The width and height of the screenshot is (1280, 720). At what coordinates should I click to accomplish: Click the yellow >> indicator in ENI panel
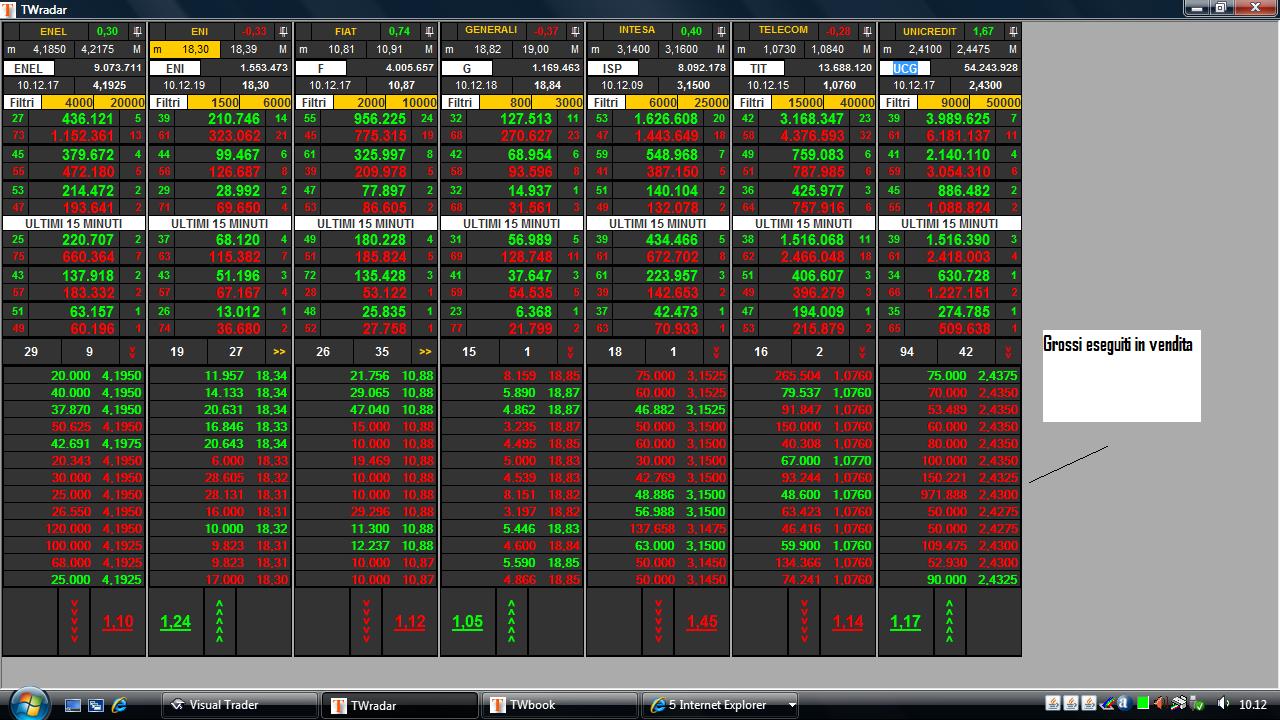278,352
